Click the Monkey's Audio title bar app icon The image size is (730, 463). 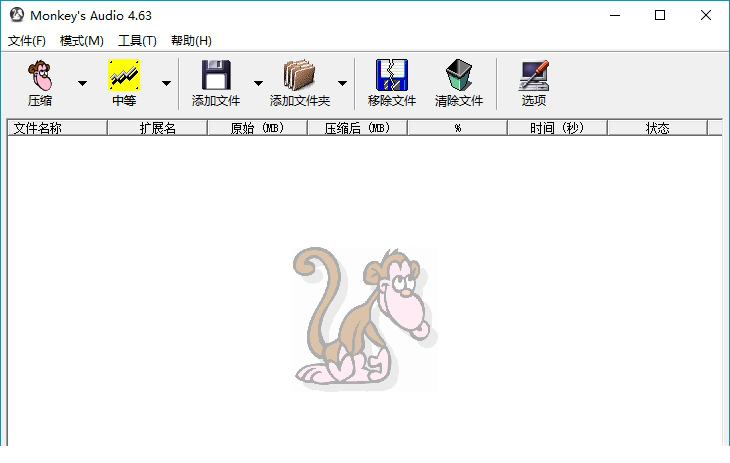16,16
